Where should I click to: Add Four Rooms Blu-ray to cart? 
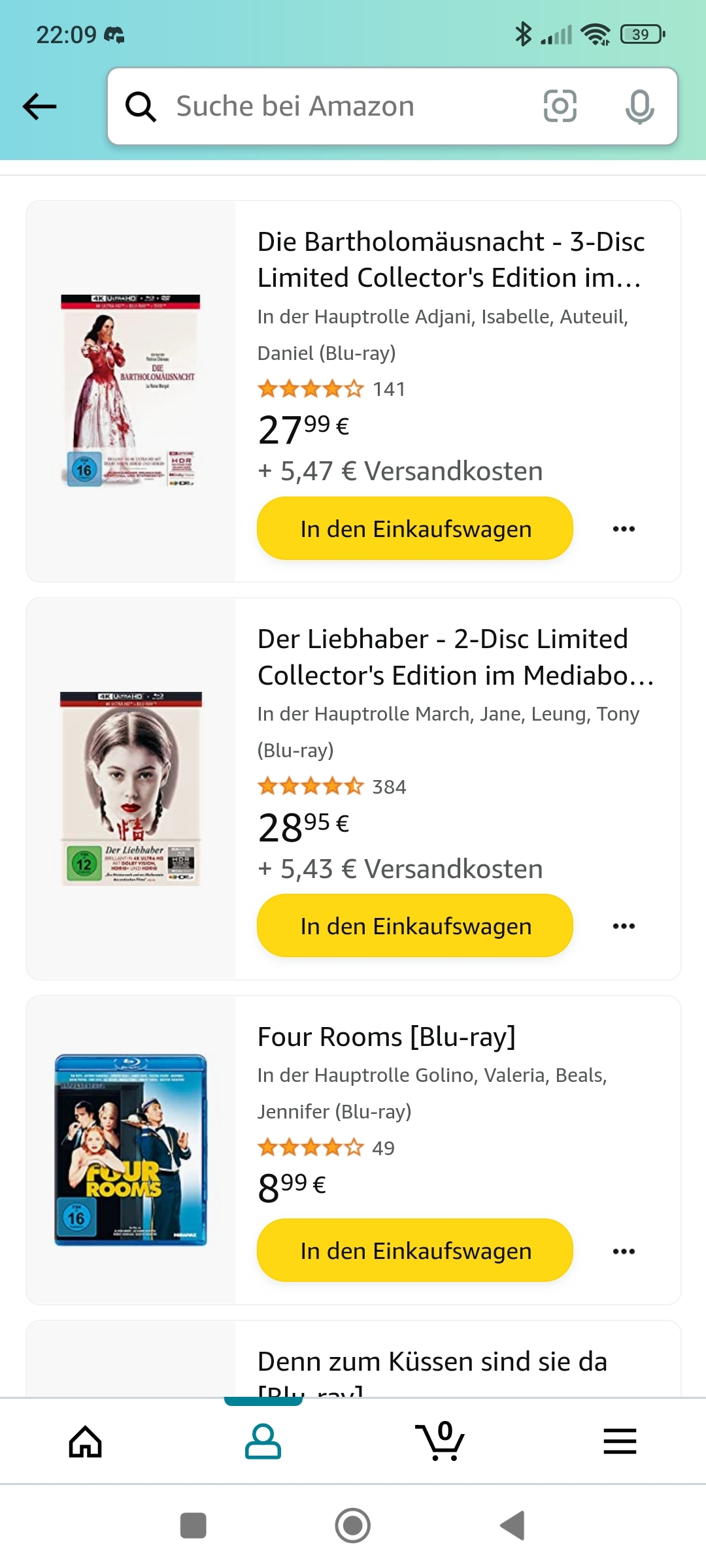pyautogui.click(x=415, y=1250)
